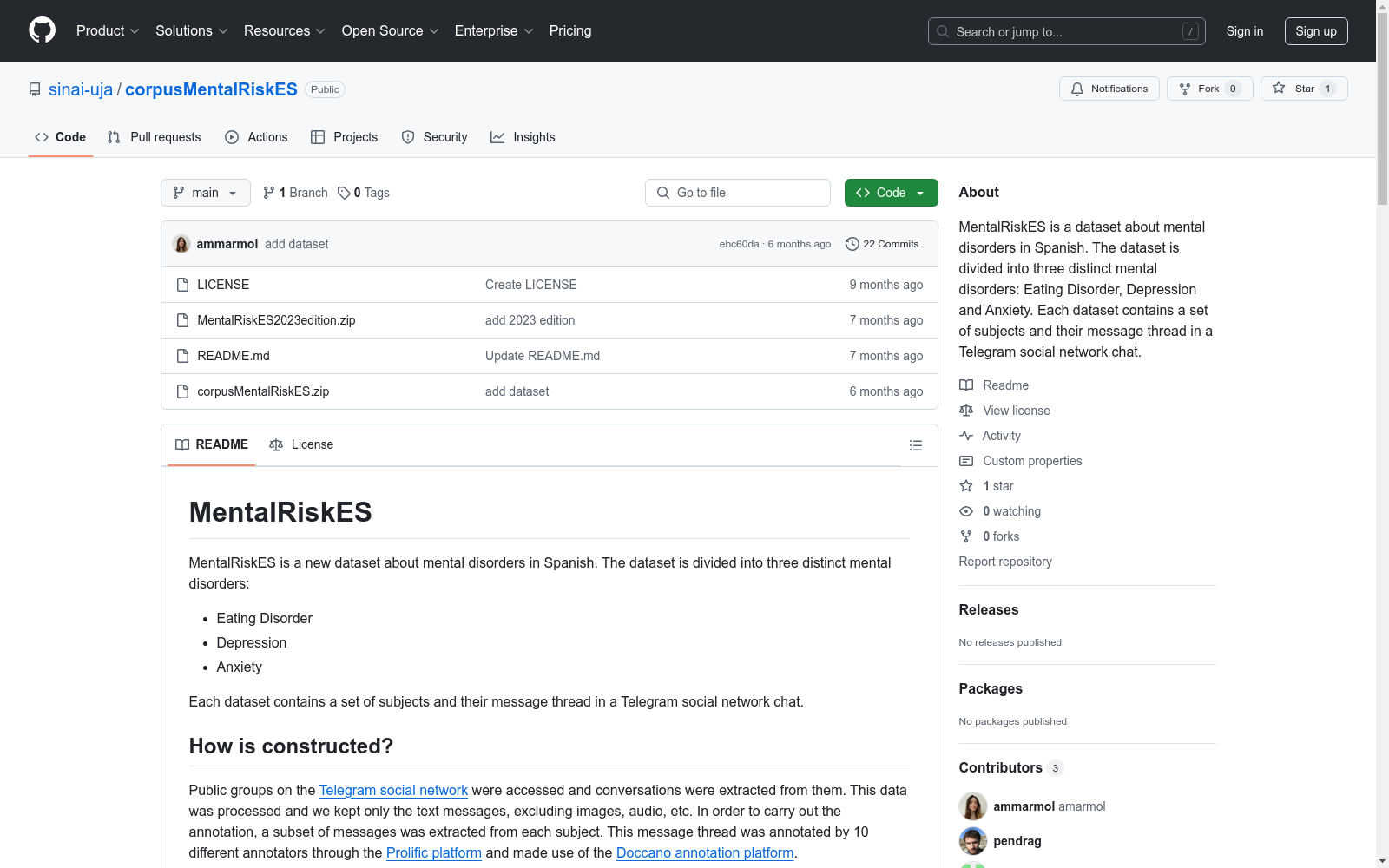Image resolution: width=1389 pixels, height=868 pixels.
Task: Focus the Go to file field
Action: point(738,193)
